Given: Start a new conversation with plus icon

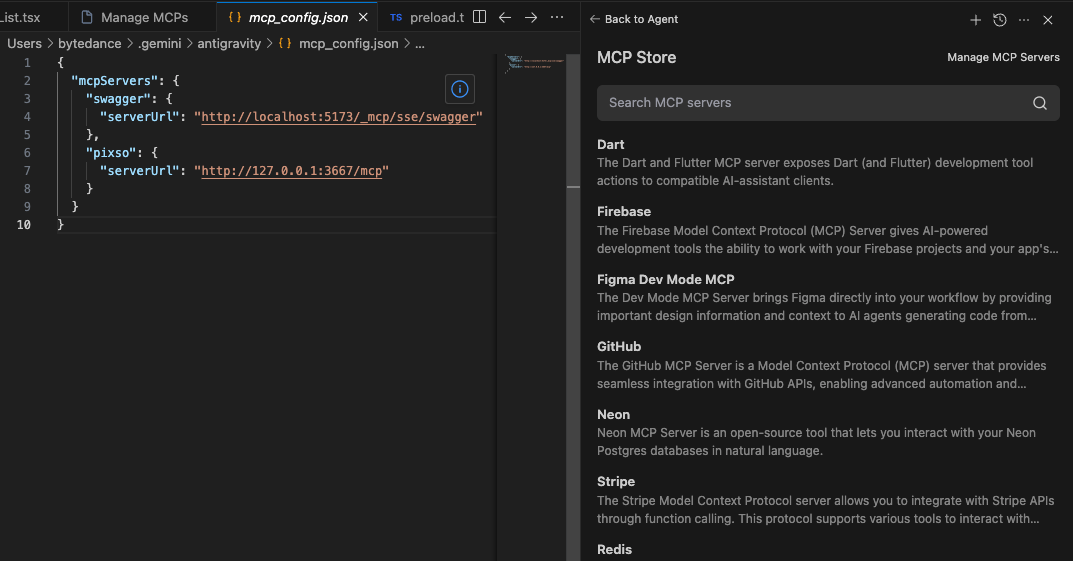Looking at the screenshot, I should coord(976,20).
